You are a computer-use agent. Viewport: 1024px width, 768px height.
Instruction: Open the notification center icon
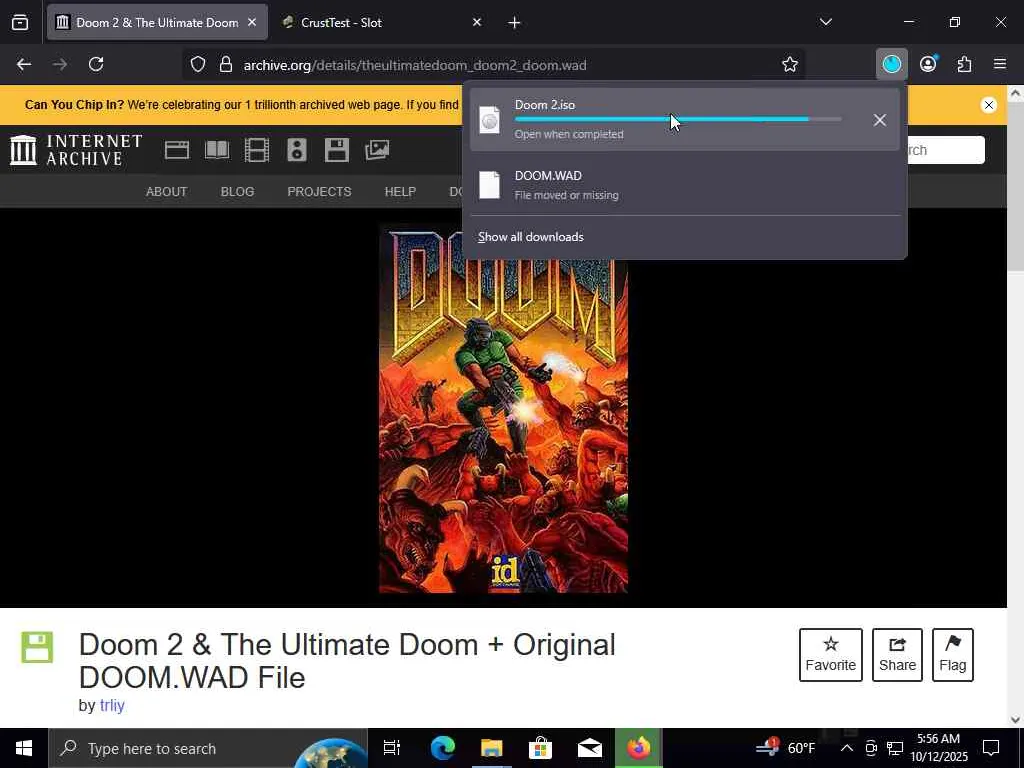991,748
